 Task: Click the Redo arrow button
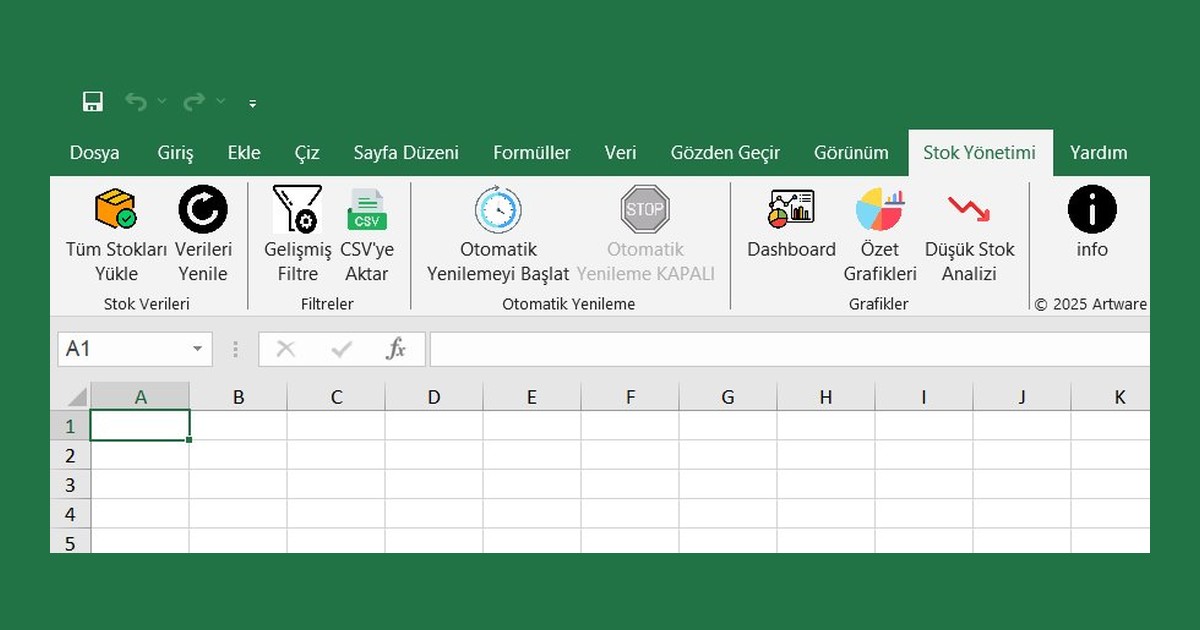tap(196, 102)
